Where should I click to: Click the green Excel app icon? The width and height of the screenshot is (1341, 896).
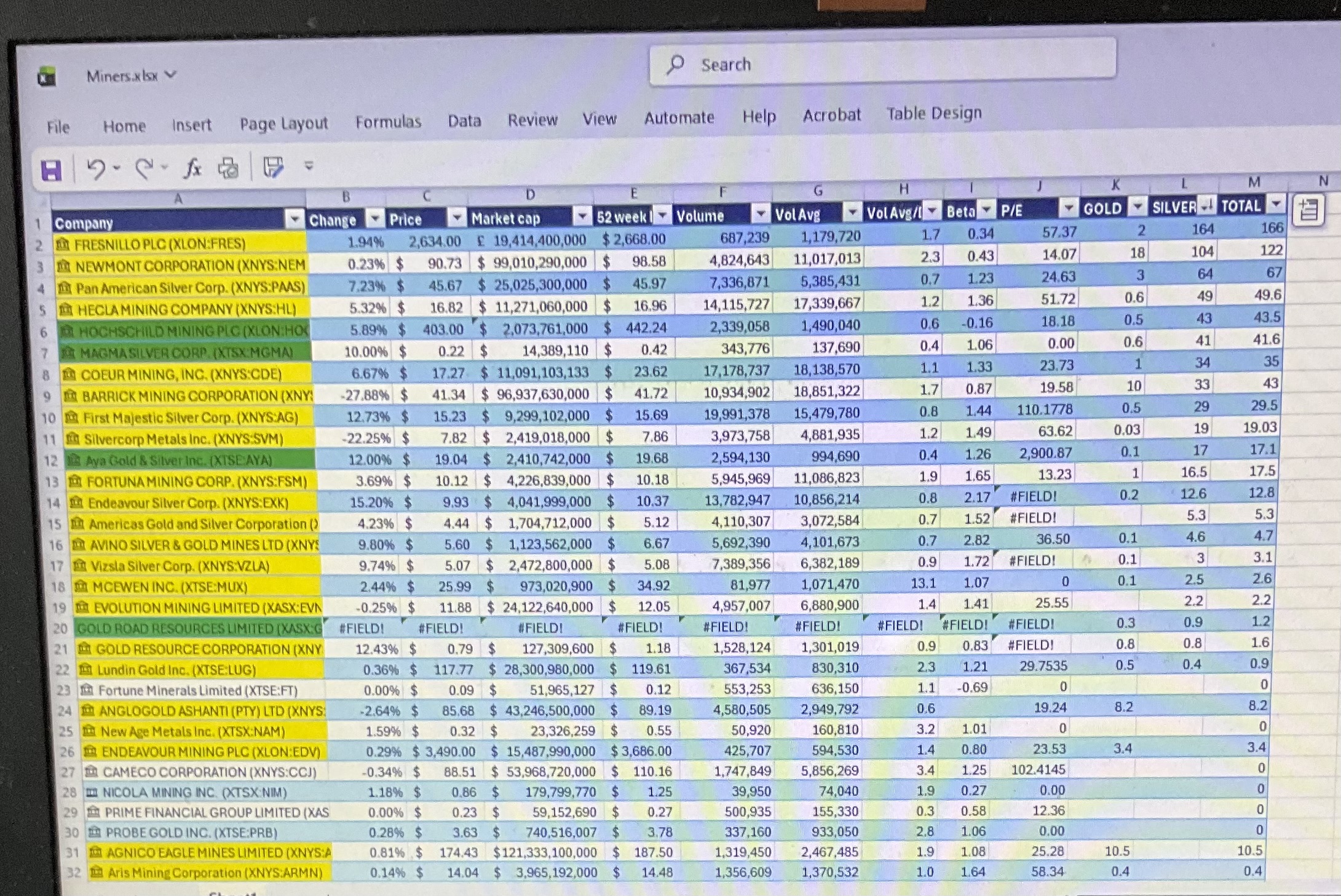coord(47,77)
